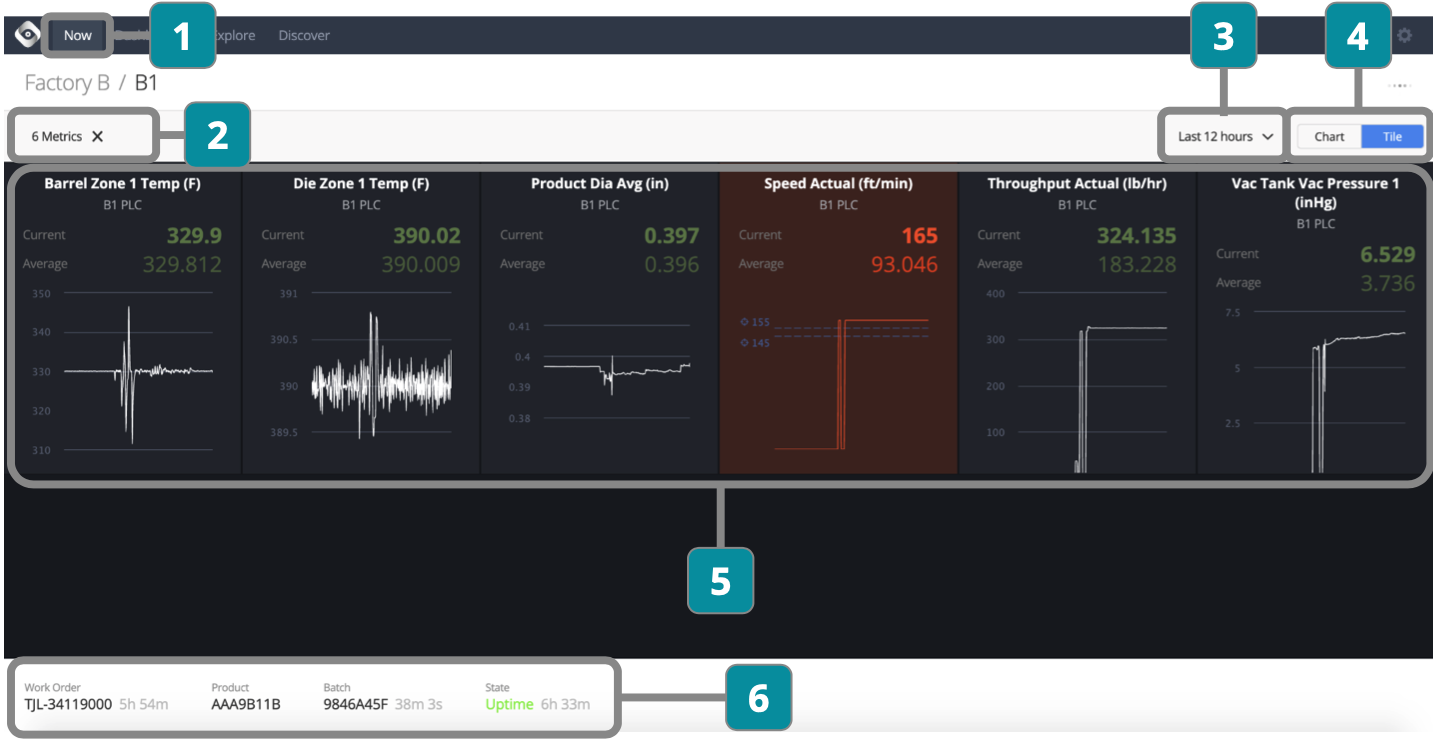Open the ellipsis more options menu
Screen dimensions: 1433x741
(x=1398, y=86)
